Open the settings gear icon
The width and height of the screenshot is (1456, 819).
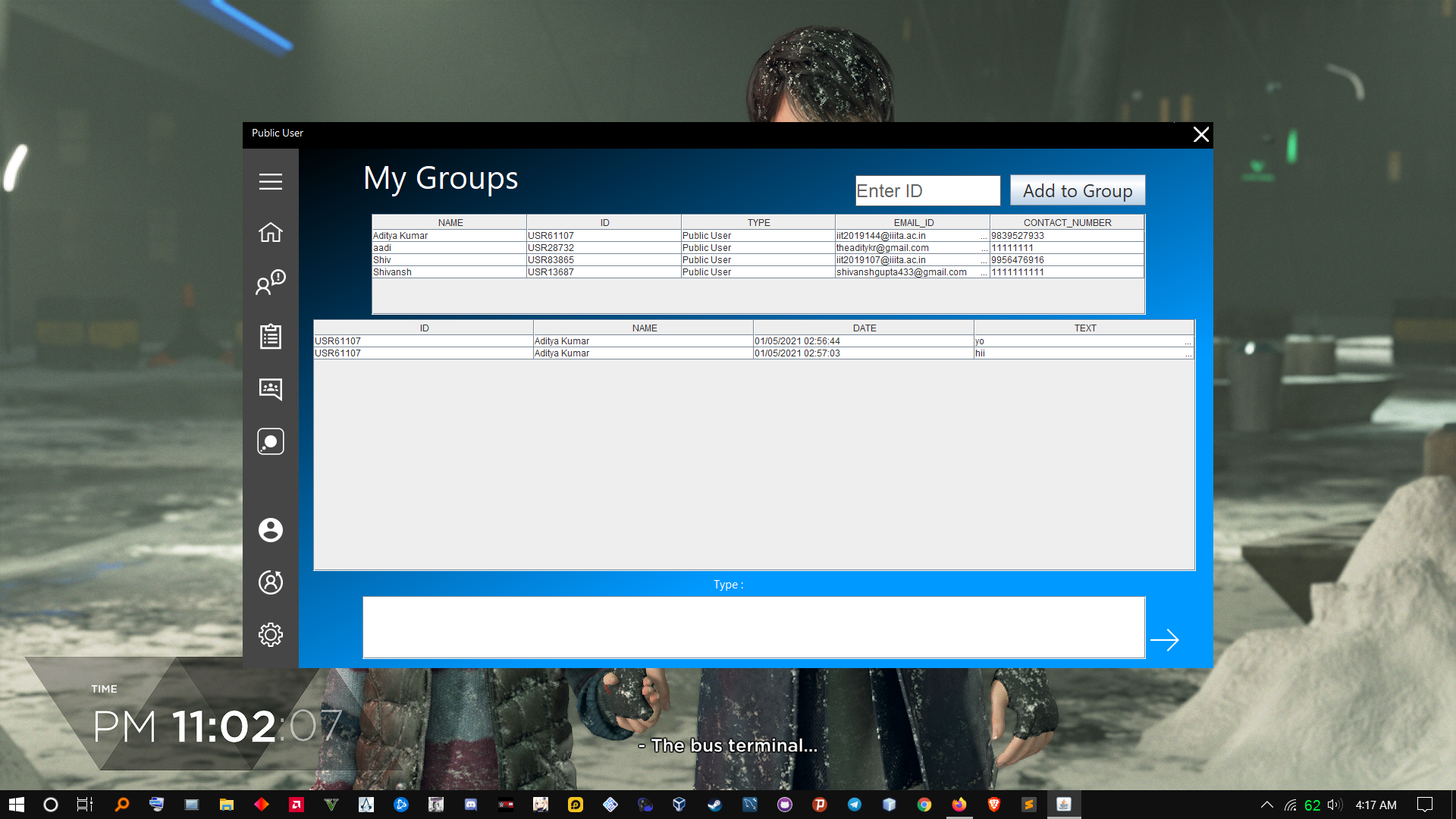(x=270, y=634)
